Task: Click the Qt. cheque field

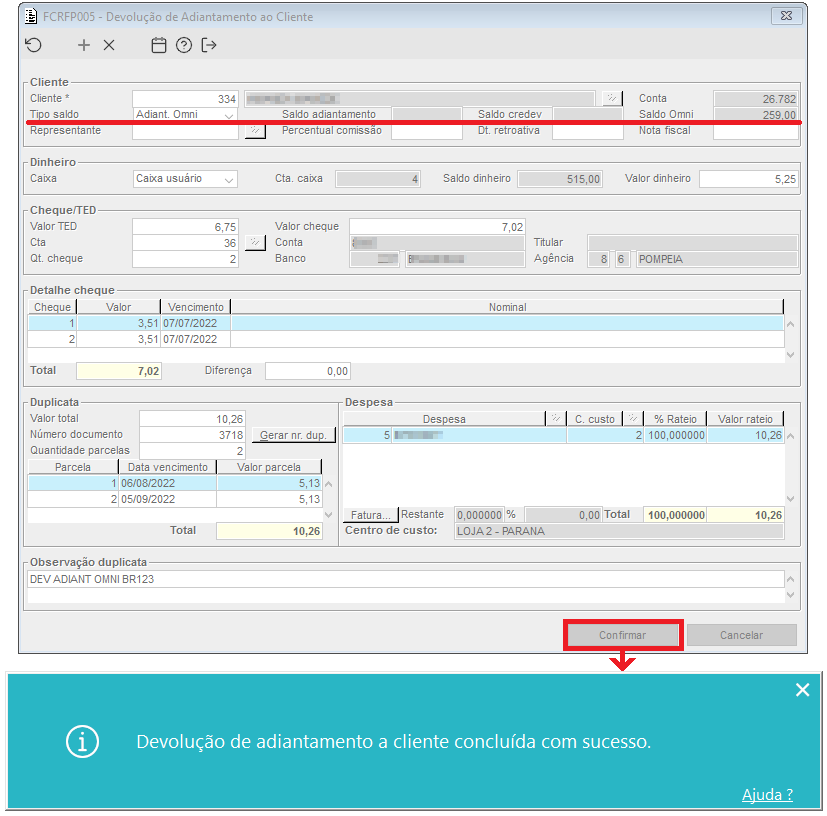Action: coord(185,259)
